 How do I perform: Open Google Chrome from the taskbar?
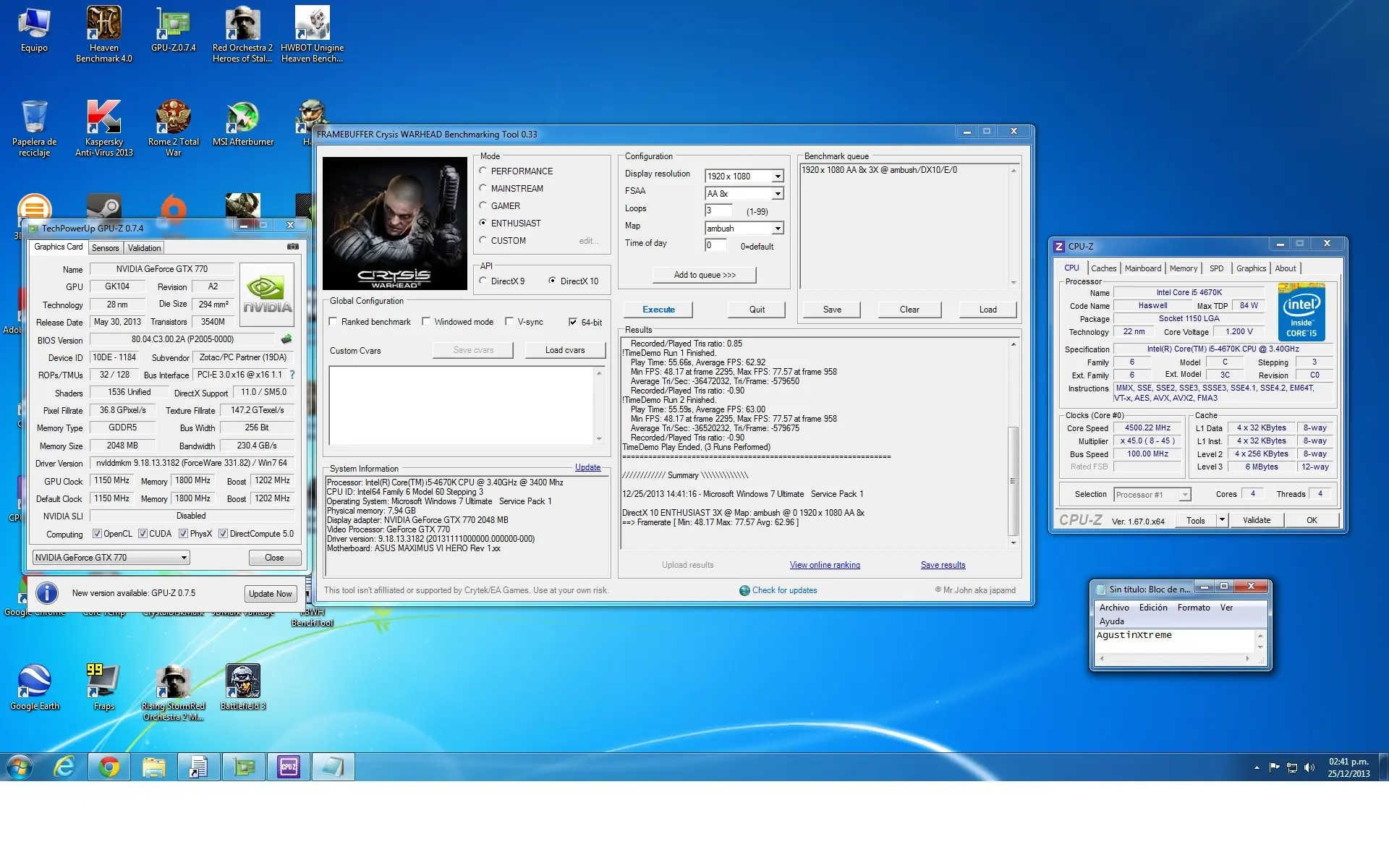coord(109,767)
